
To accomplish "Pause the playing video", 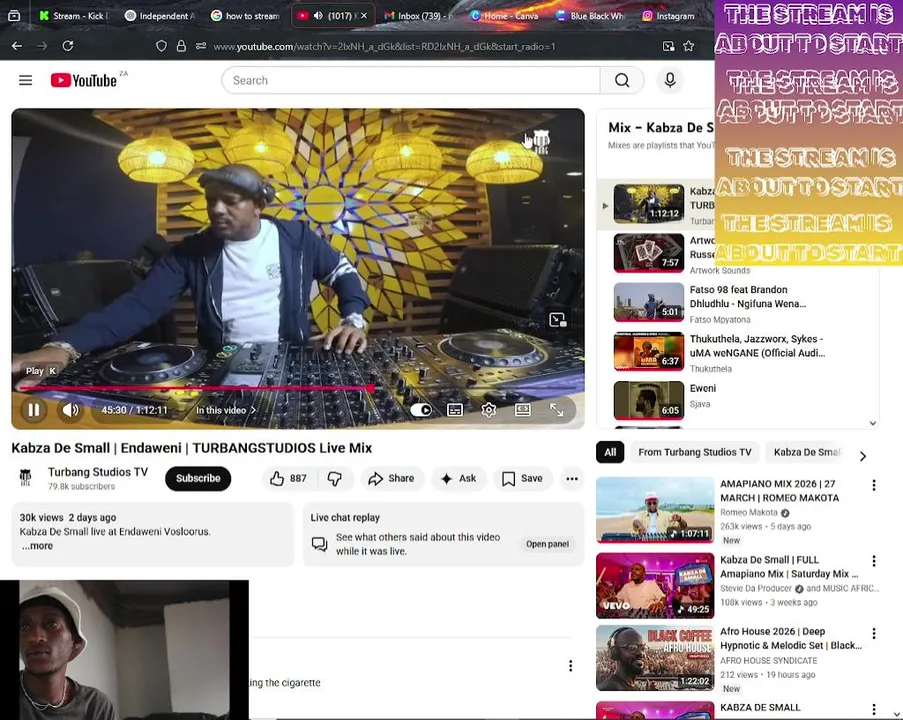I will 34,410.
